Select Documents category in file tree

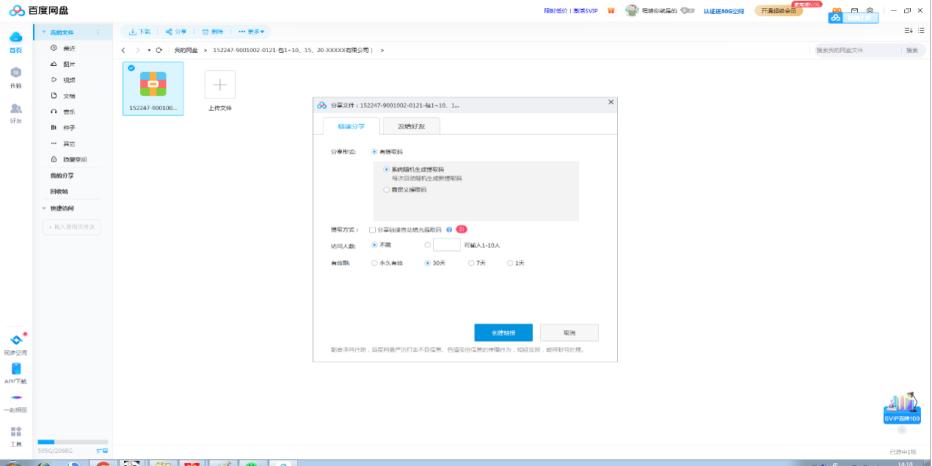tap(64, 96)
